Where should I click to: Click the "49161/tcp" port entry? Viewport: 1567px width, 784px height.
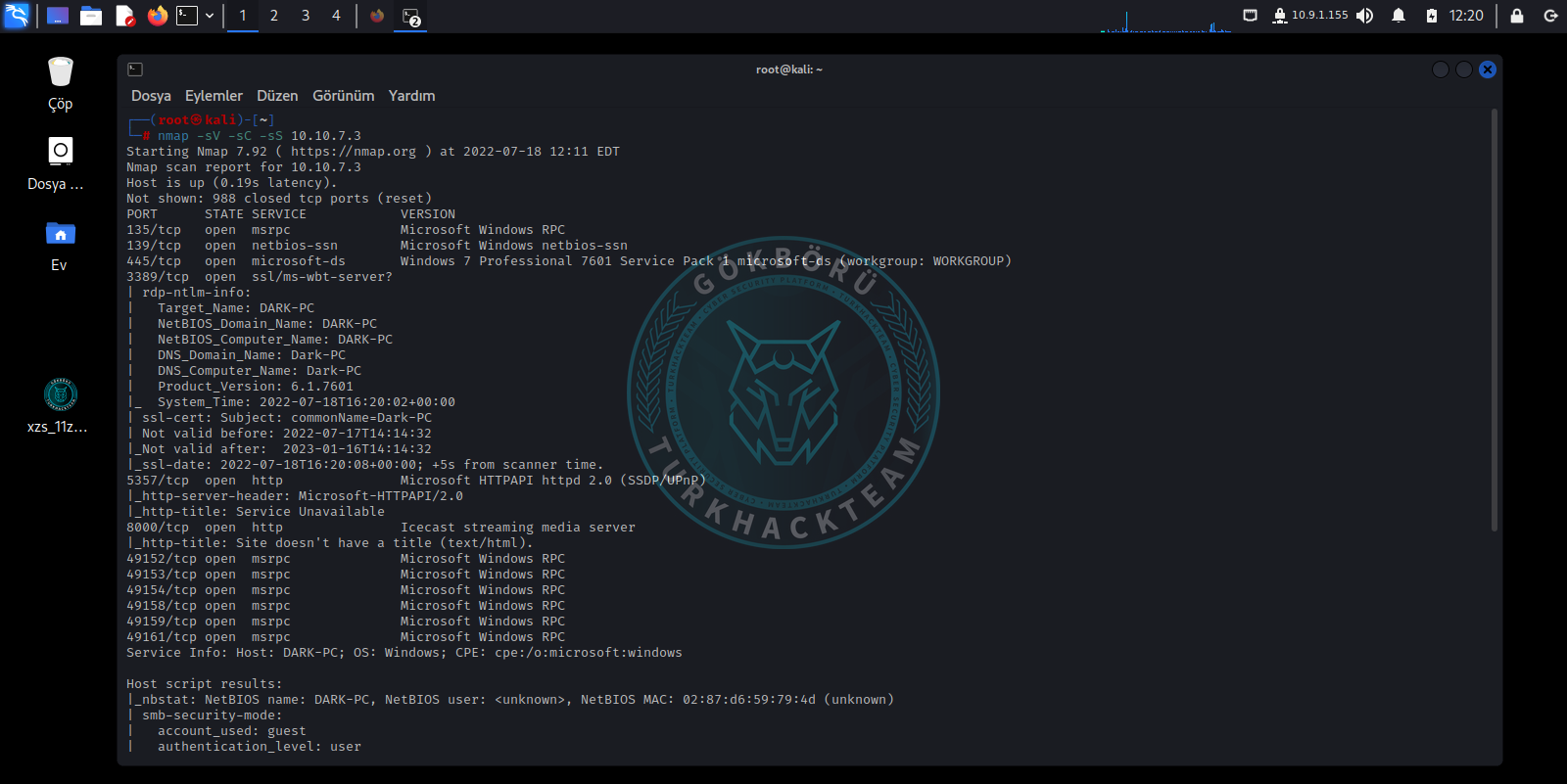click(x=162, y=637)
